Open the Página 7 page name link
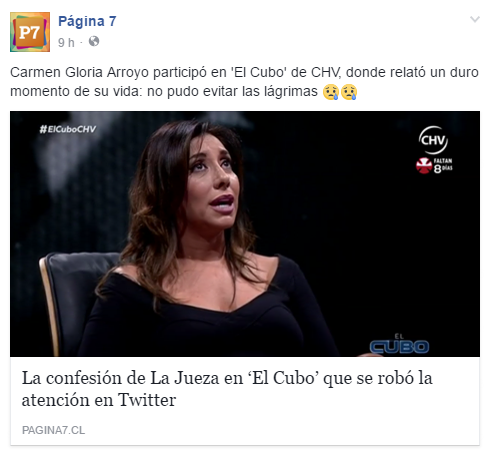Image resolution: width=486 pixels, height=454 pixels. (x=87, y=21)
